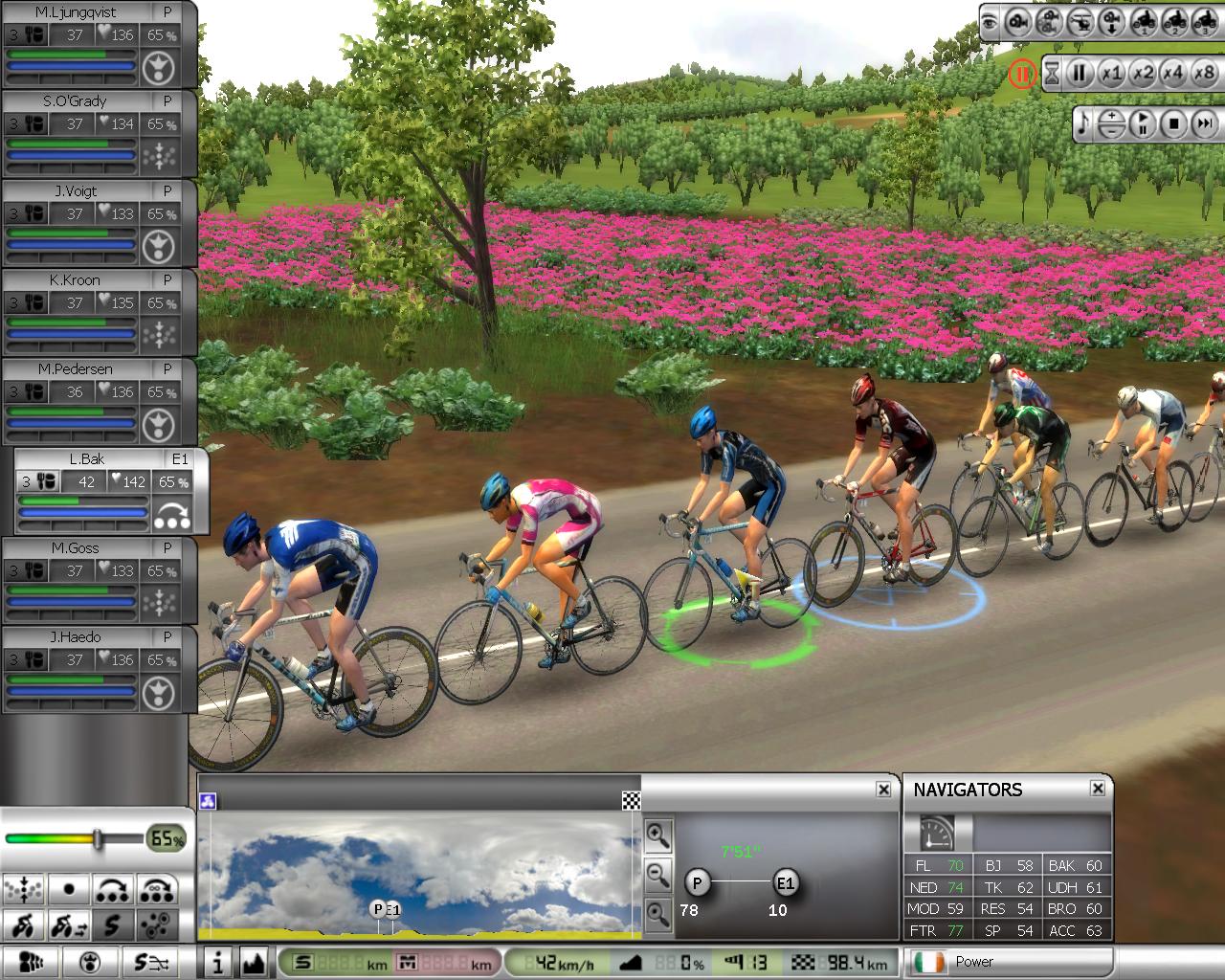Select the E1 breakaway group marker
1225x980 pixels.
786,883
